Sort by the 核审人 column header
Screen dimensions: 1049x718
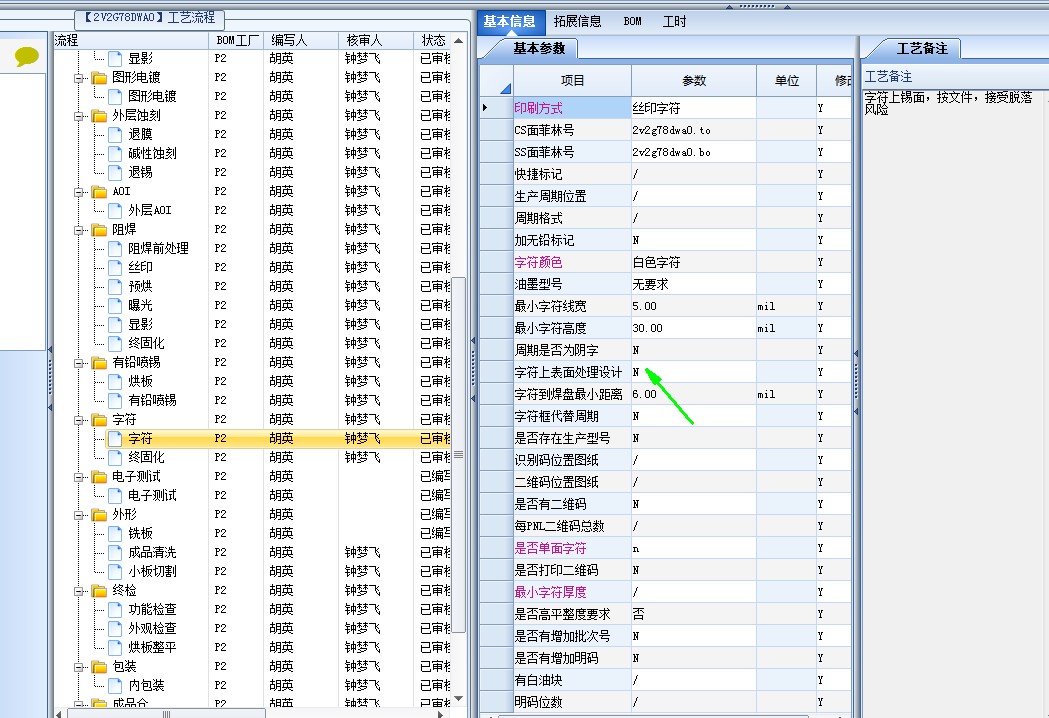click(376, 40)
